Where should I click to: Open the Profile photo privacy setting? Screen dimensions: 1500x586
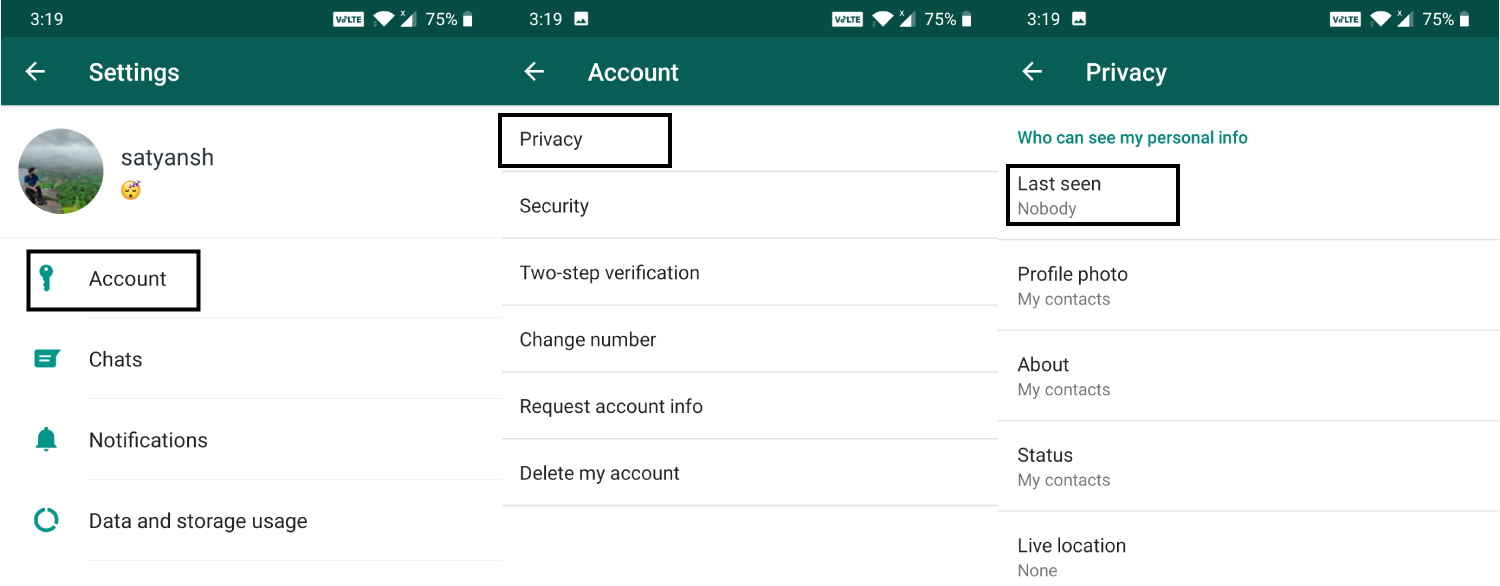[x=1249, y=286]
